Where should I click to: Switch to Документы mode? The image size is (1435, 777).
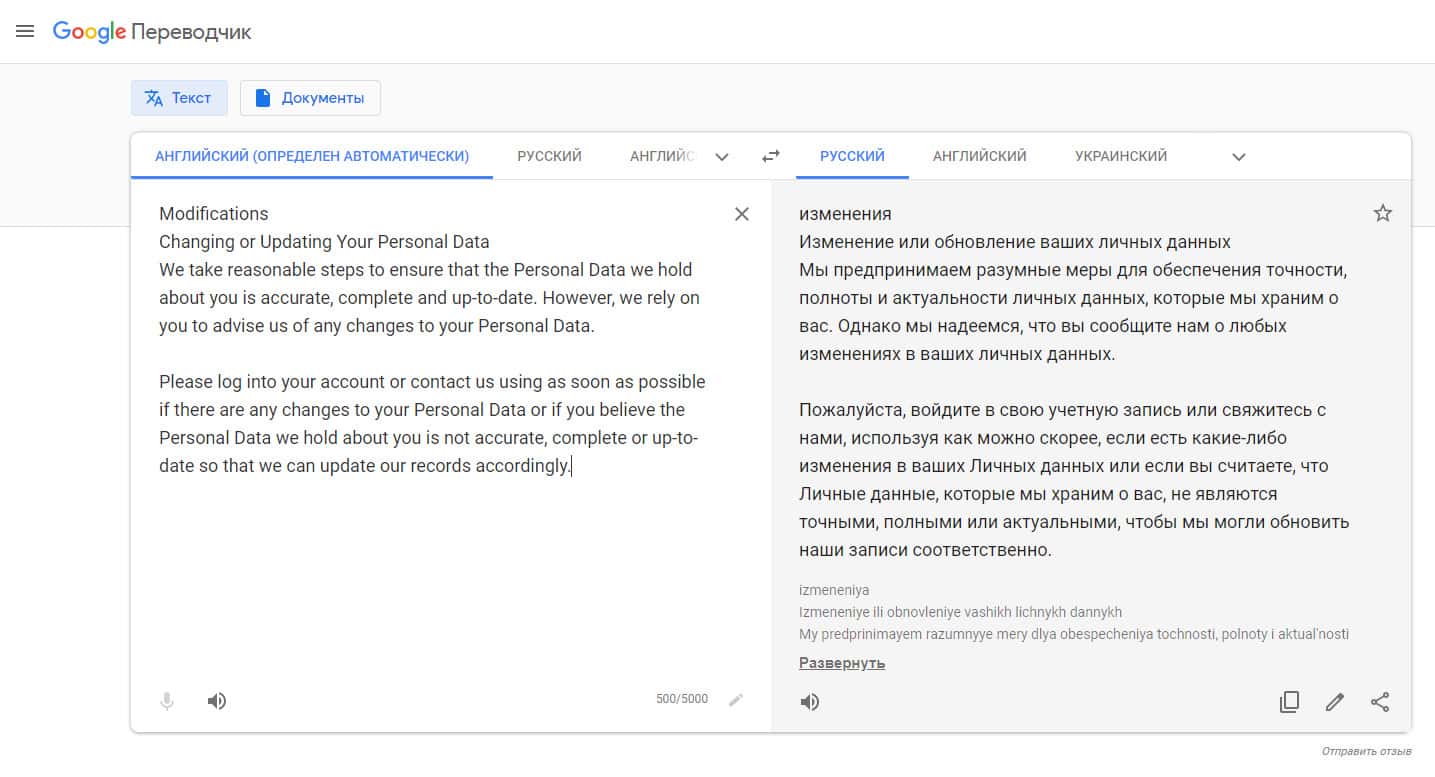[310, 98]
